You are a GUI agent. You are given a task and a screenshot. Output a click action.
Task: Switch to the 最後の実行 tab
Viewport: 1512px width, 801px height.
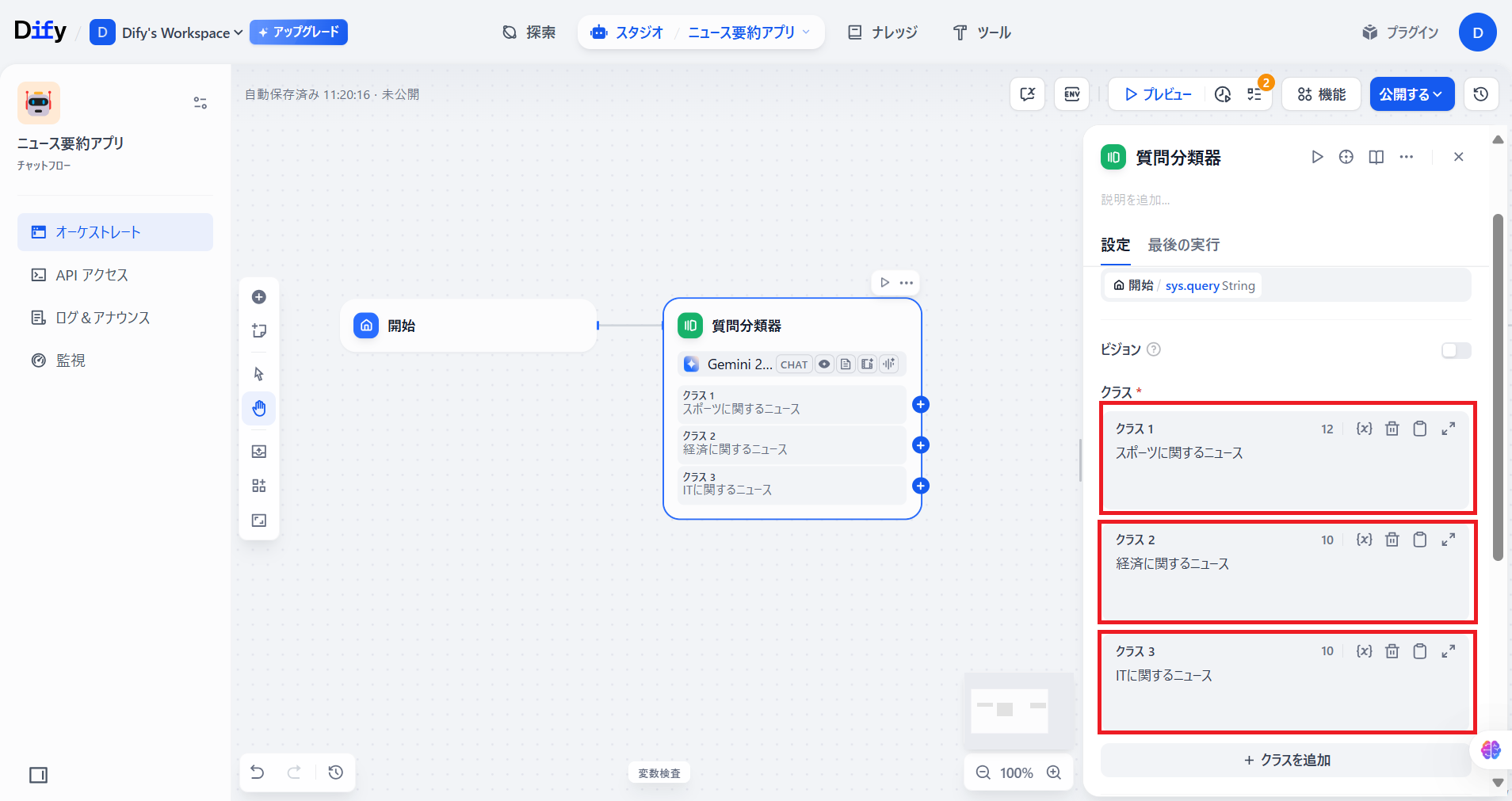pyautogui.click(x=1183, y=245)
